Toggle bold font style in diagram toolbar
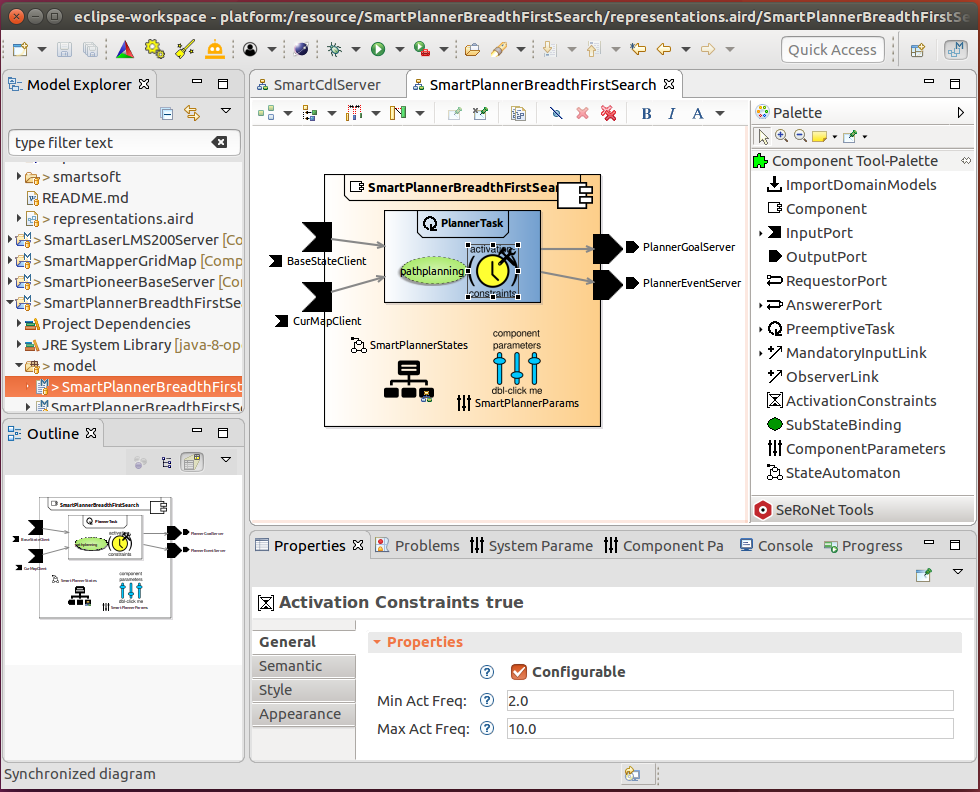 pyautogui.click(x=646, y=114)
